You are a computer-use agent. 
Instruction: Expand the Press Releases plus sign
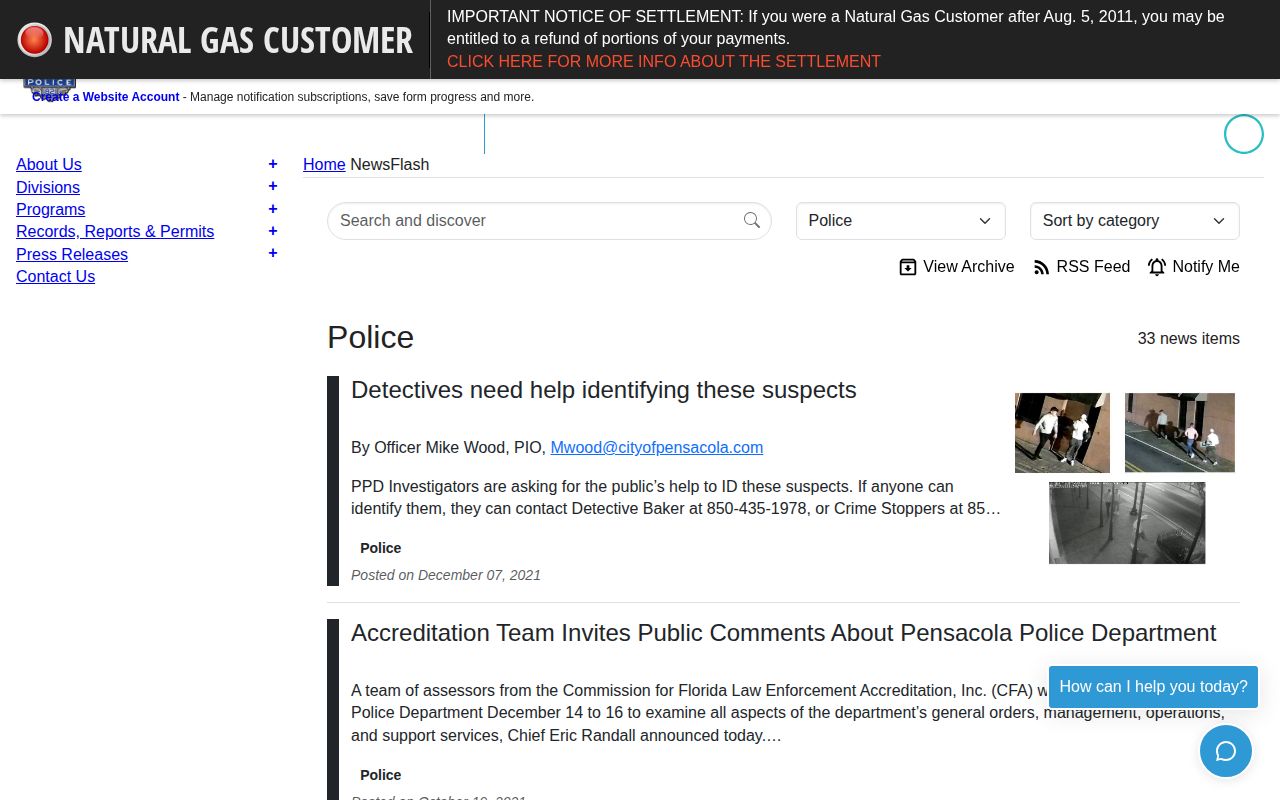273,253
